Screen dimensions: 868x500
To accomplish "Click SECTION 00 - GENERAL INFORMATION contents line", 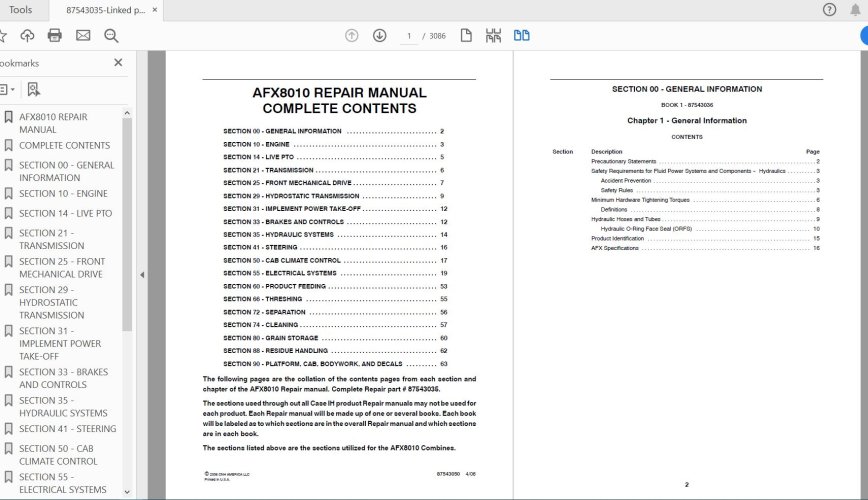I will coord(333,131).
